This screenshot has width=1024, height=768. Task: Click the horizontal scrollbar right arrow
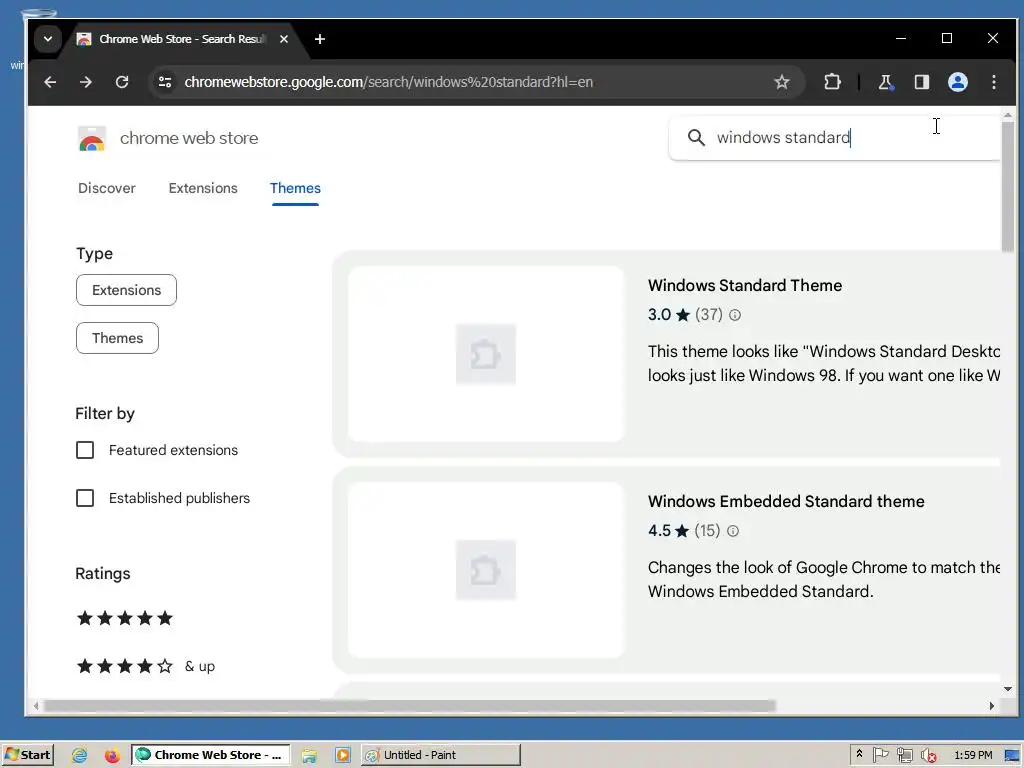pos(991,706)
